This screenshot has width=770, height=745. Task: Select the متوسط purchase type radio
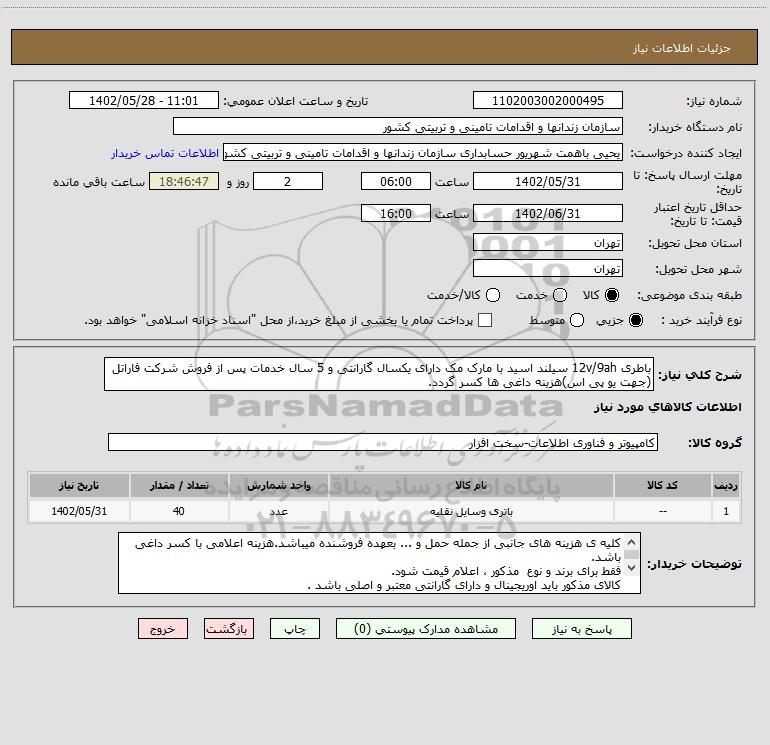pyautogui.click(x=577, y=320)
